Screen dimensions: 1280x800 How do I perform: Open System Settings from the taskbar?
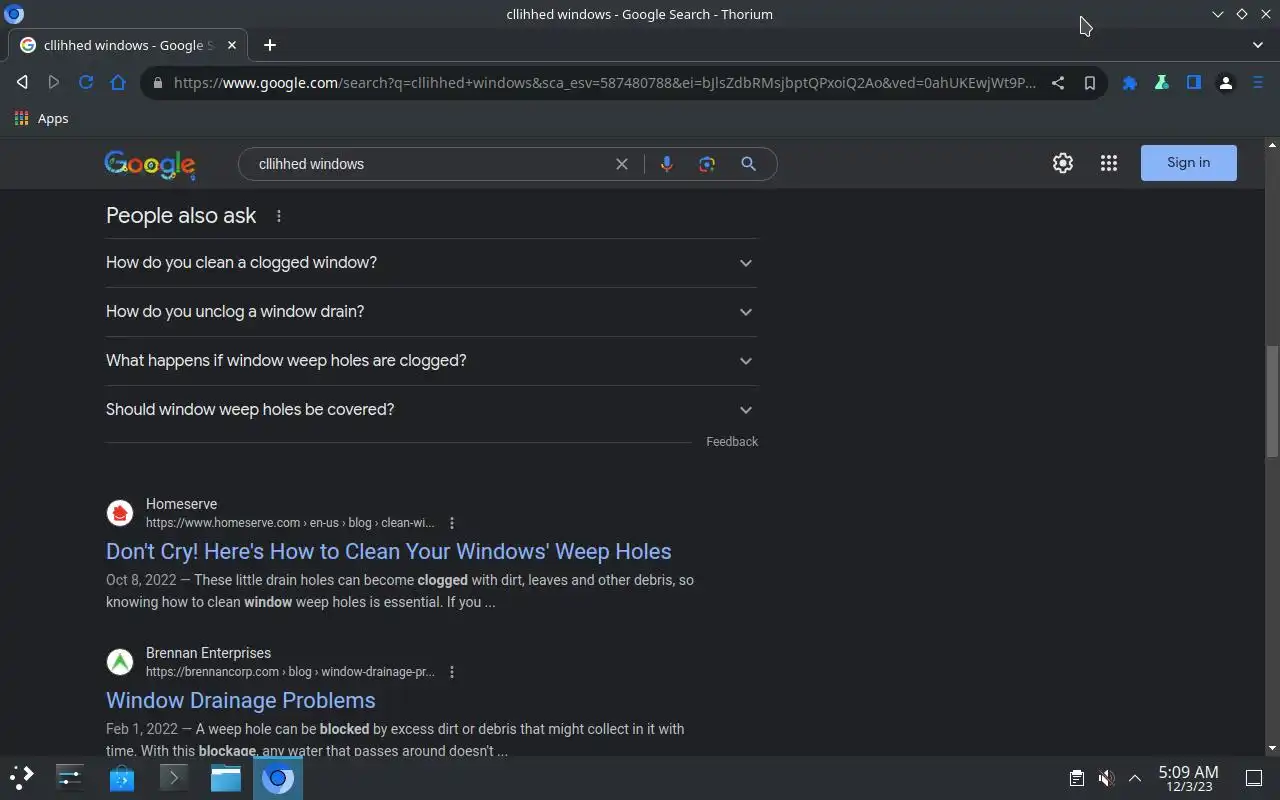pyautogui.click(x=70, y=777)
